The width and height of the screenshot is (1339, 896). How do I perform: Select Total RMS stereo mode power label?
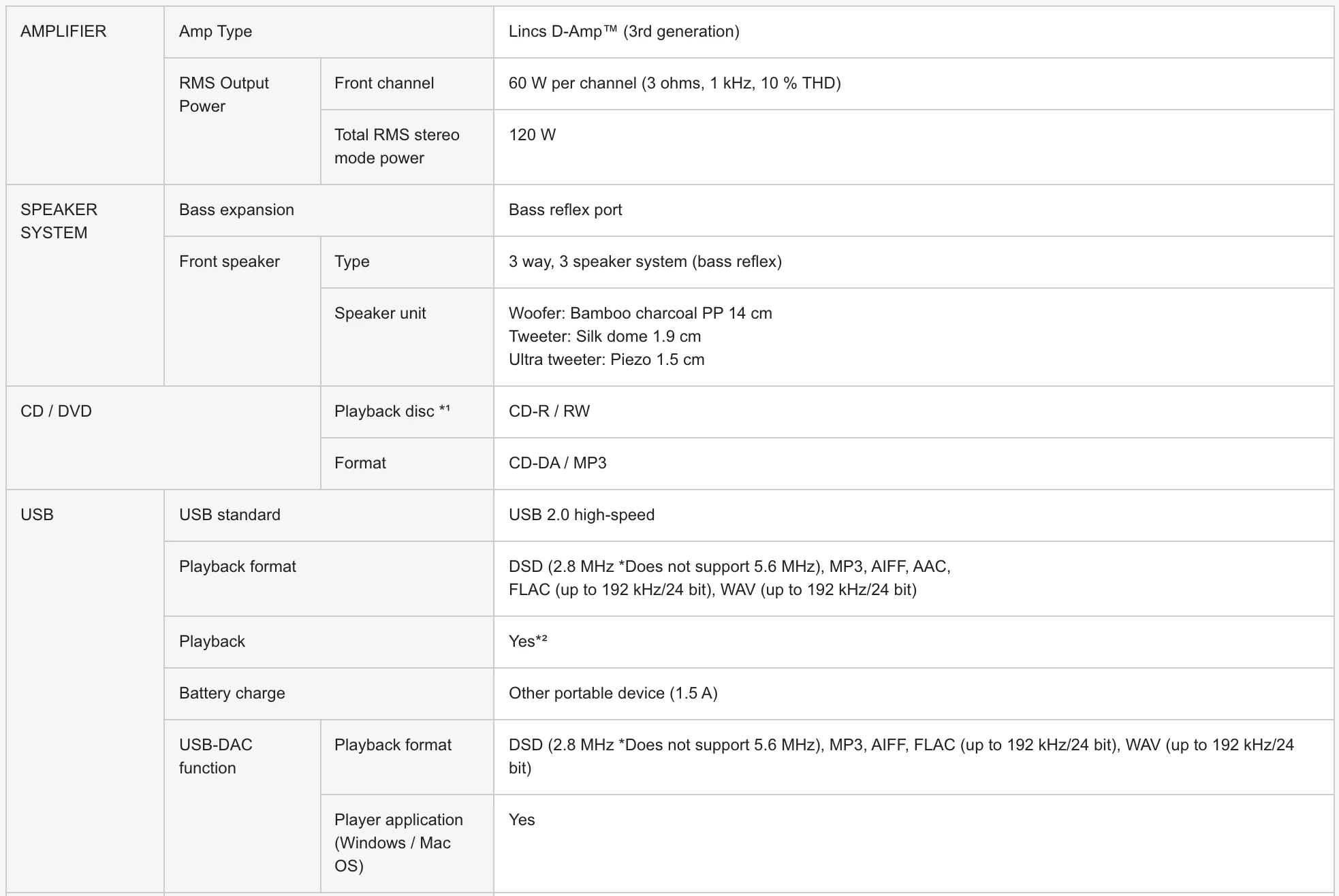(x=396, y=146)
